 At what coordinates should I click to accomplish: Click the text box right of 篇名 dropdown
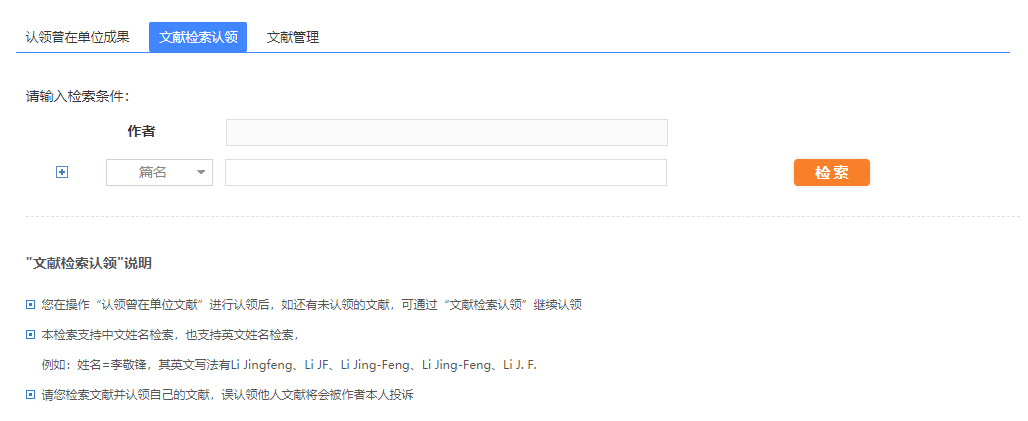click(446, 173)
